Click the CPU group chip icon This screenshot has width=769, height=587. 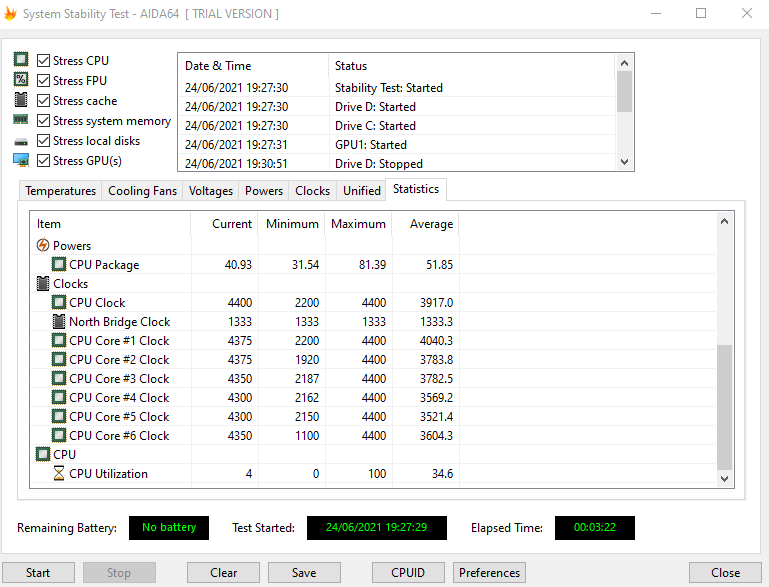point(43,454)
